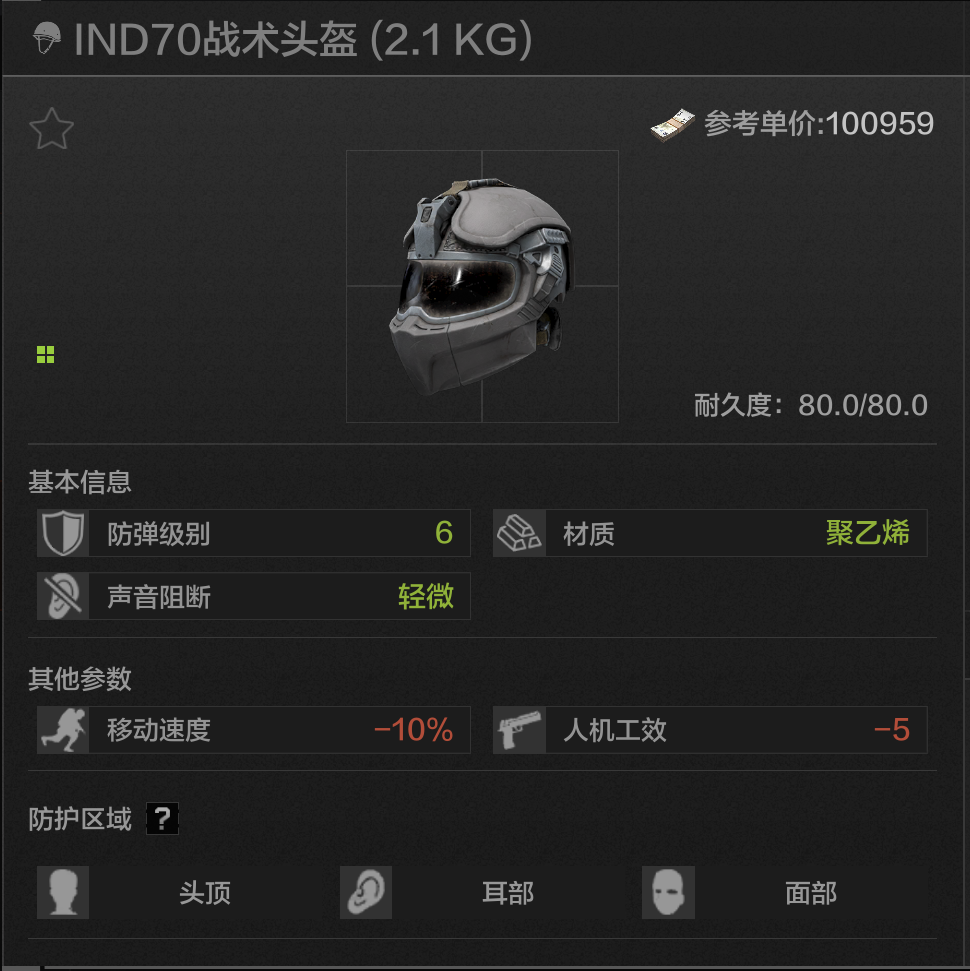The image size is (970, 971).
Task: Toggle the favorite star icon
Action: (51, 129)
